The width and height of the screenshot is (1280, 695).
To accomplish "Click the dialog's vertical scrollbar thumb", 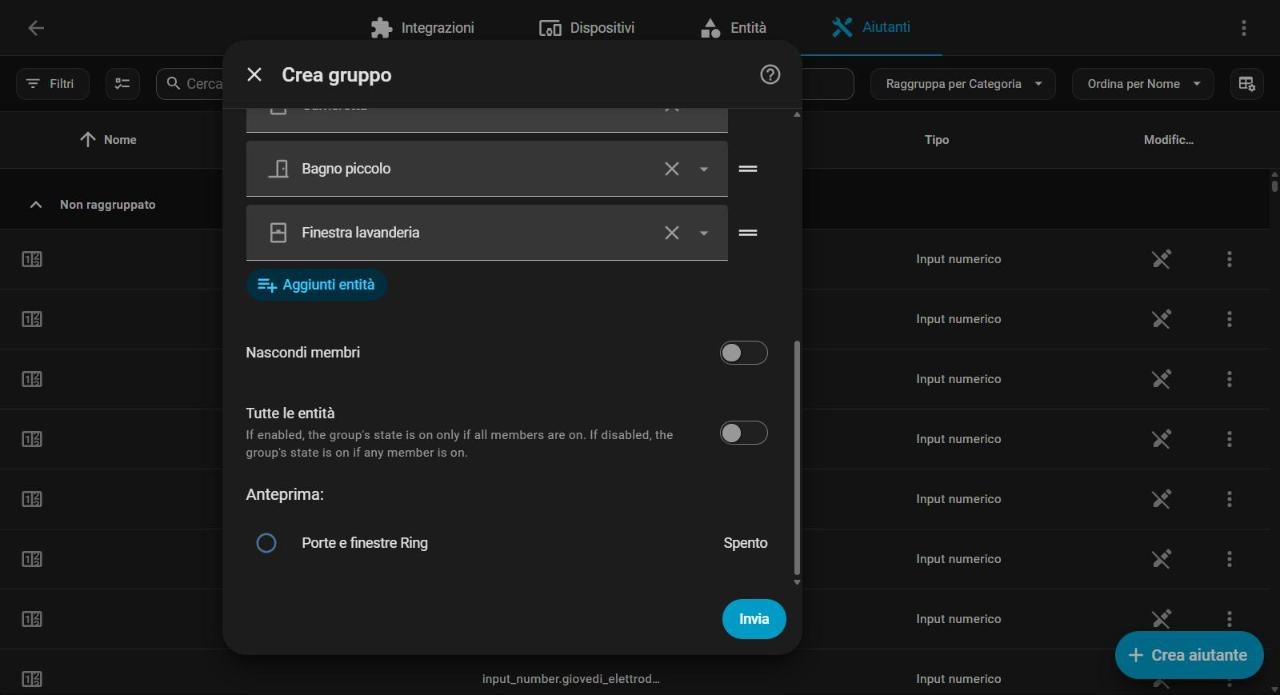I will click(797, 458).
